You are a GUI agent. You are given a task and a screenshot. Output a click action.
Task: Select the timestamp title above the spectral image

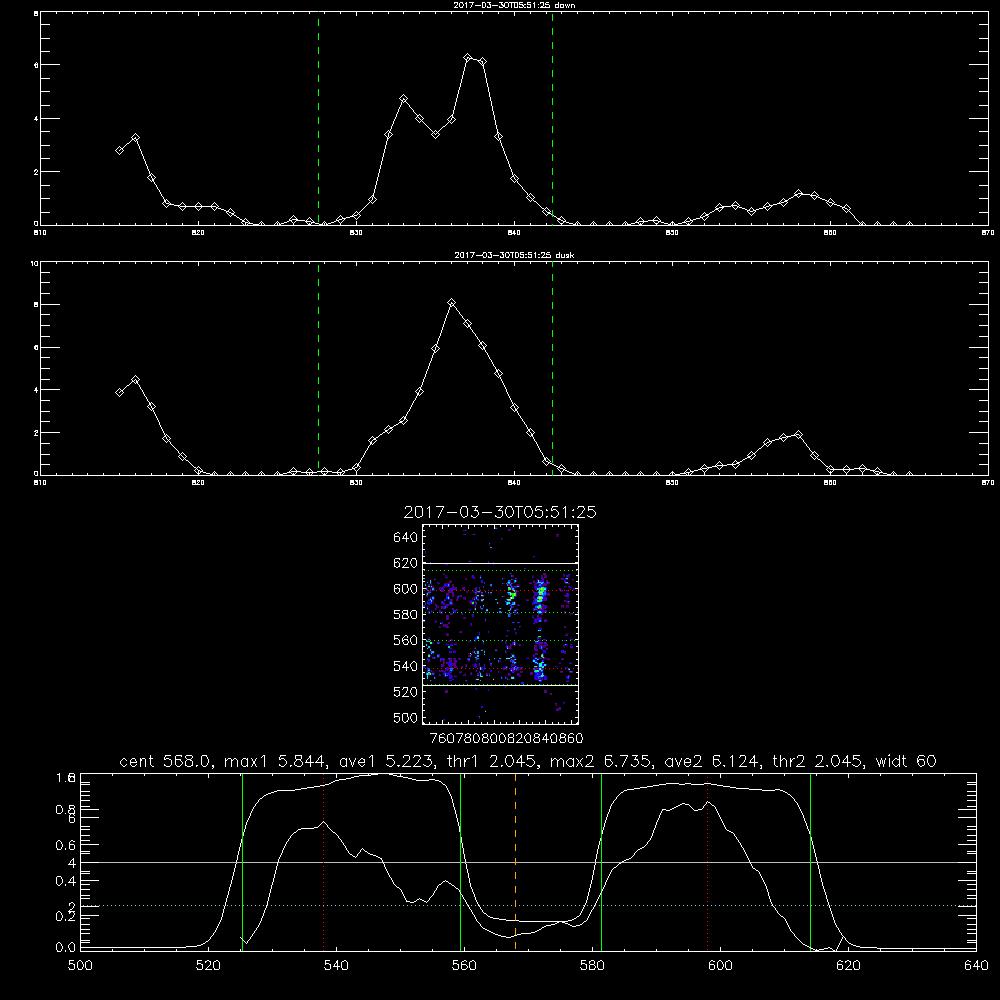500,512
